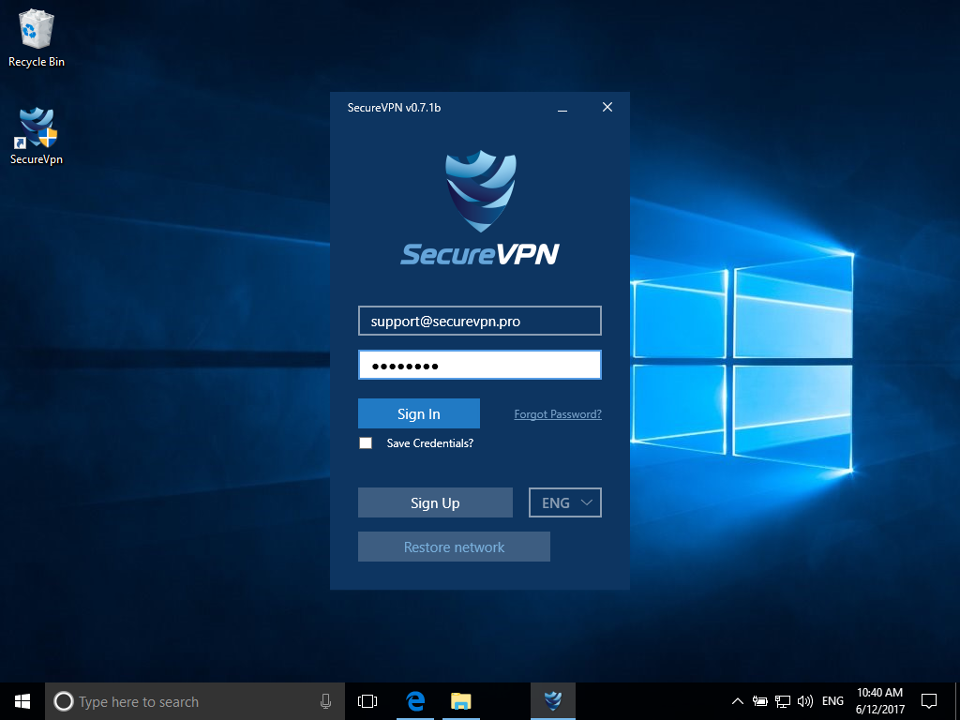Open Task View from the taskbar

click(367, 702)
